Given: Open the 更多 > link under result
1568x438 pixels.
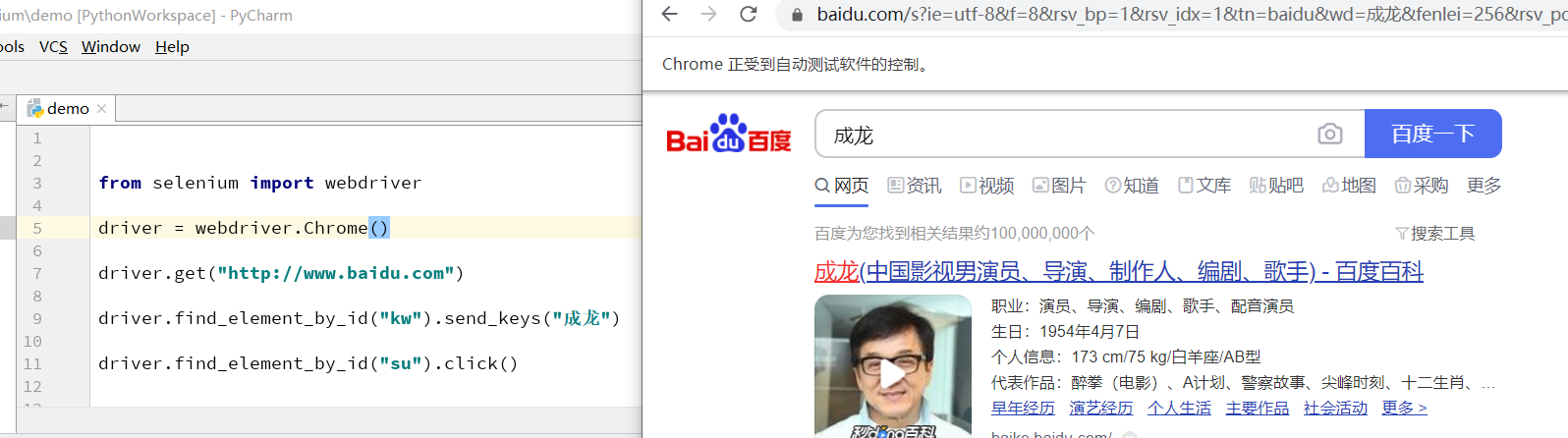Looking at the screenshot, I should click(x=1404, y=408).
